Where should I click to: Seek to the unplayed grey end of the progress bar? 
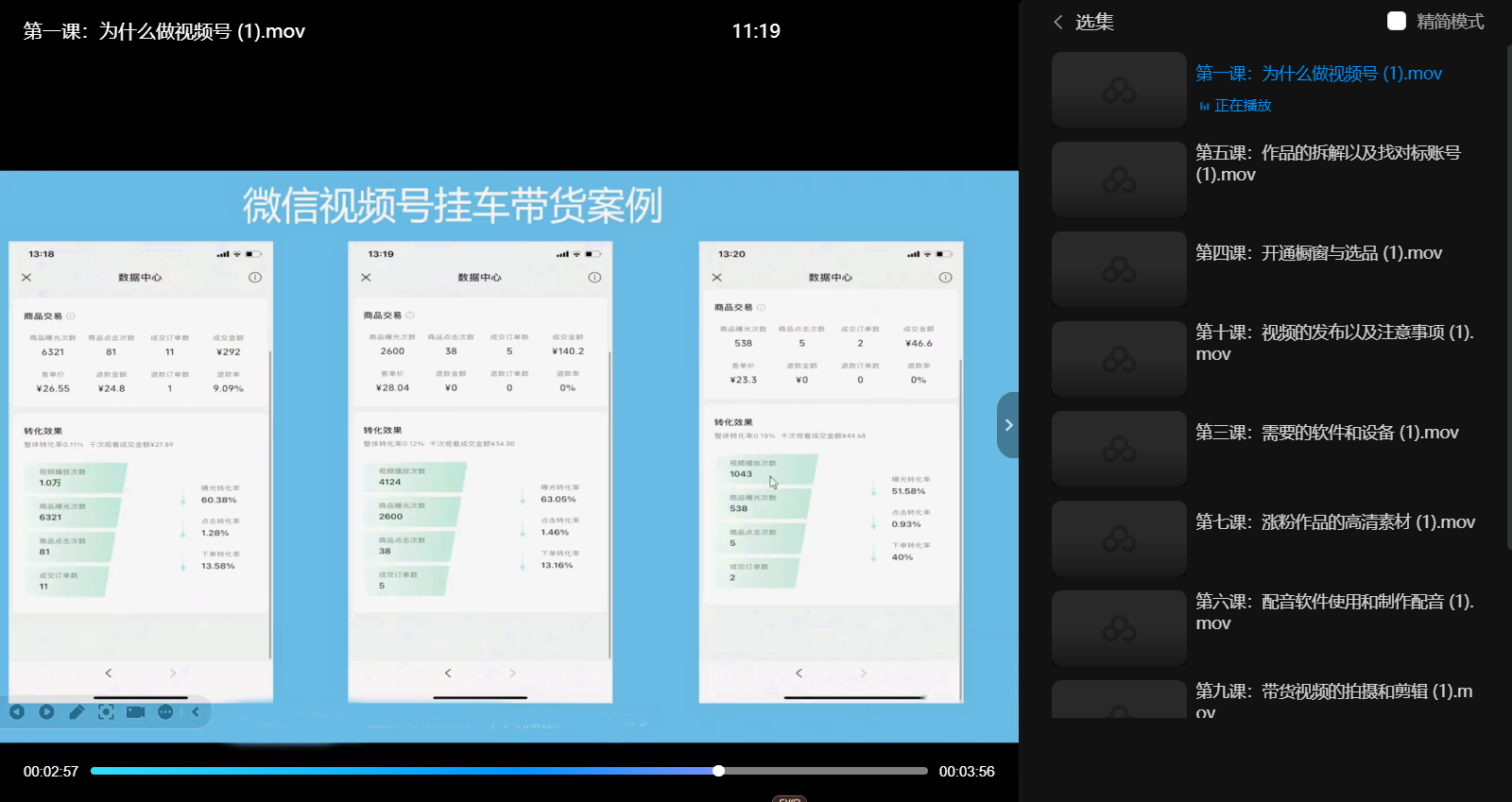pos(826,771)
